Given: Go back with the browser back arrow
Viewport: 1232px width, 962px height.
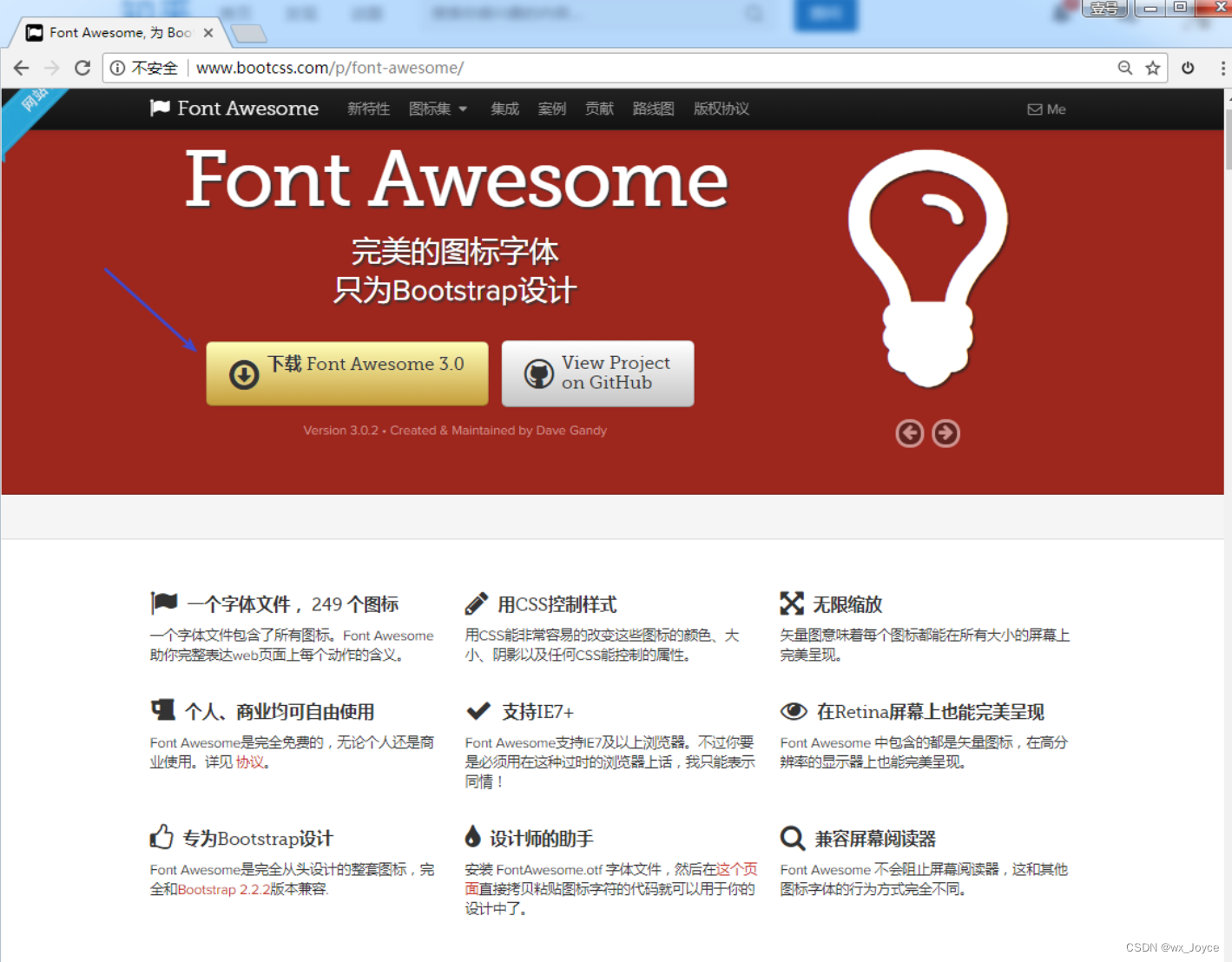Looking at the screenshot, I should [x=22, y=68].
